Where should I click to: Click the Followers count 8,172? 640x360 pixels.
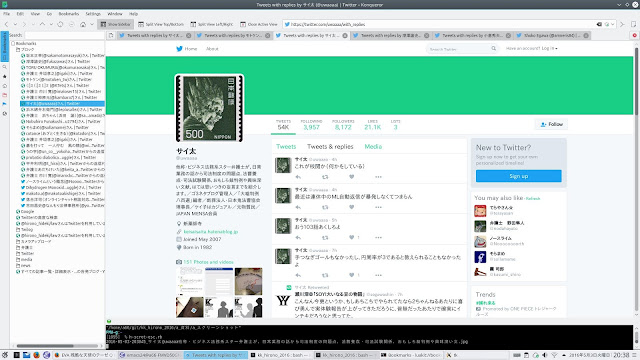343,125
